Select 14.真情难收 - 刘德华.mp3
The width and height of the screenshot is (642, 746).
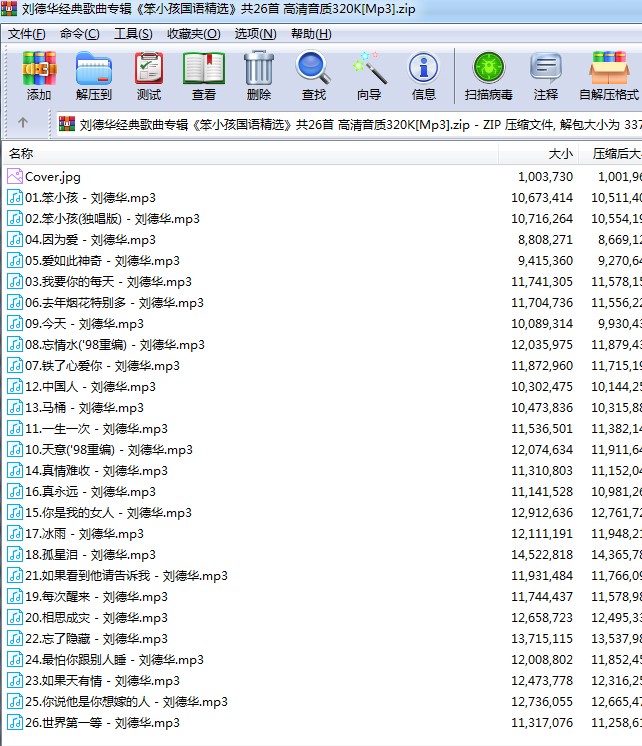pos(97,471)
